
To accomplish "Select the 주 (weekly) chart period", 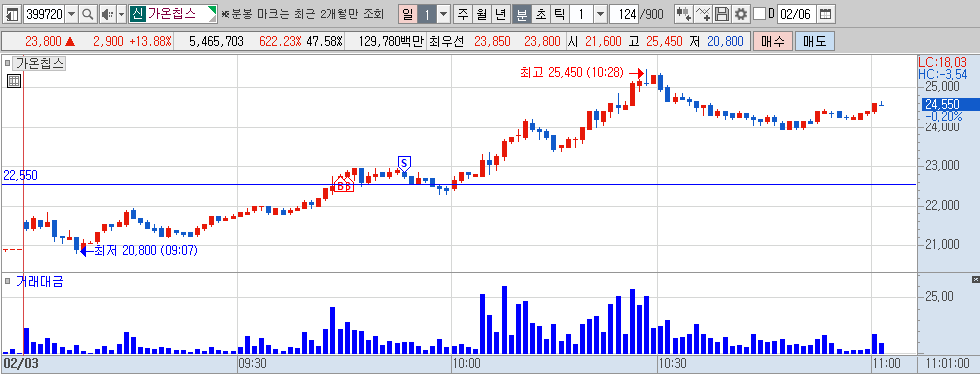I will point(462,13).
